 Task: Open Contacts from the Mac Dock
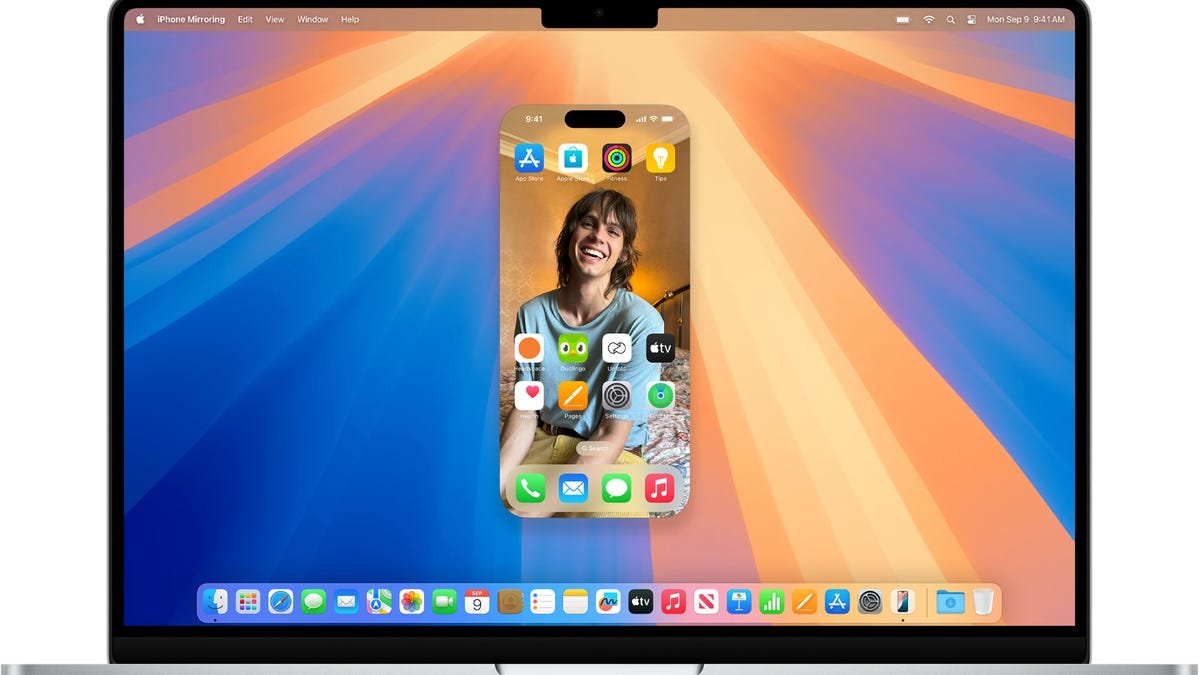click(510, 601)
